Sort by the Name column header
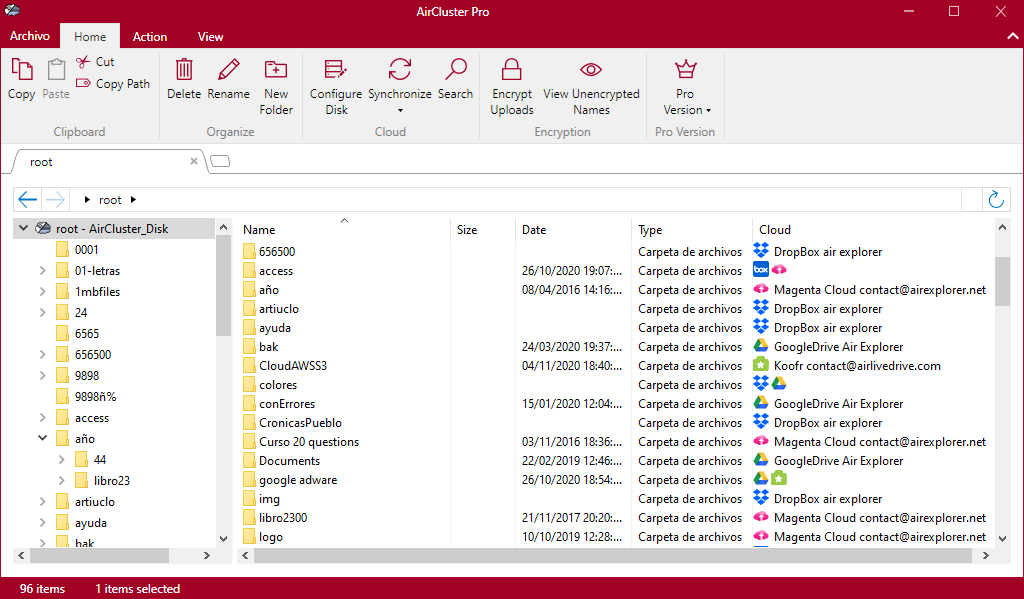This screenshot has height=599, width=1024. coord(259,230)
